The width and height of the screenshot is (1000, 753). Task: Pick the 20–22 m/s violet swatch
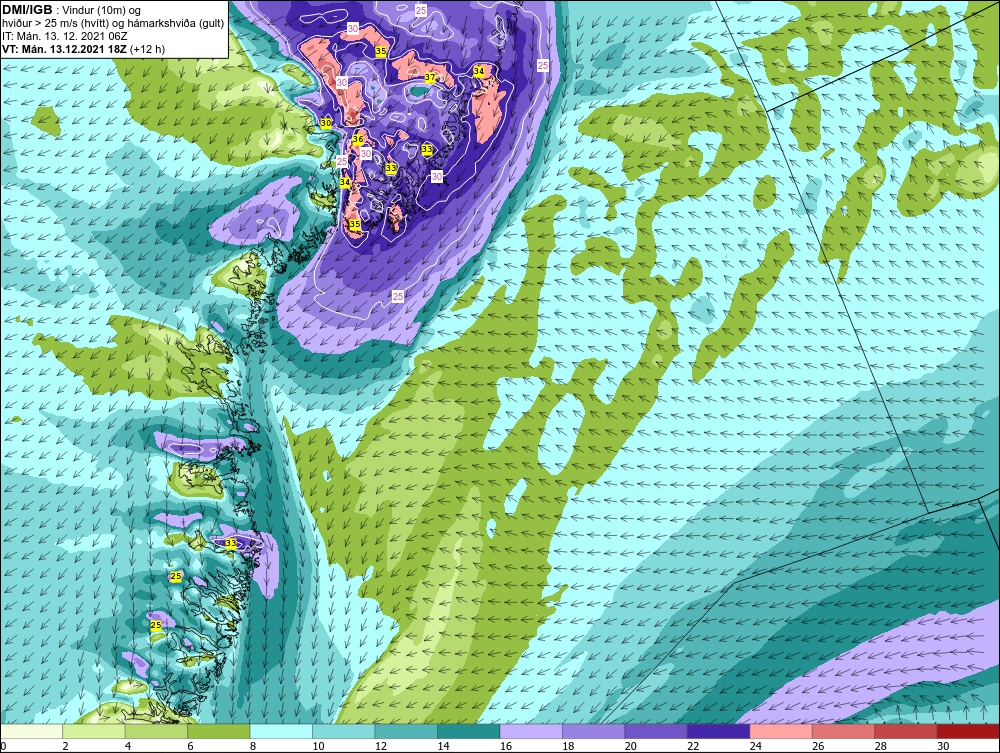[x=656, y=731]
